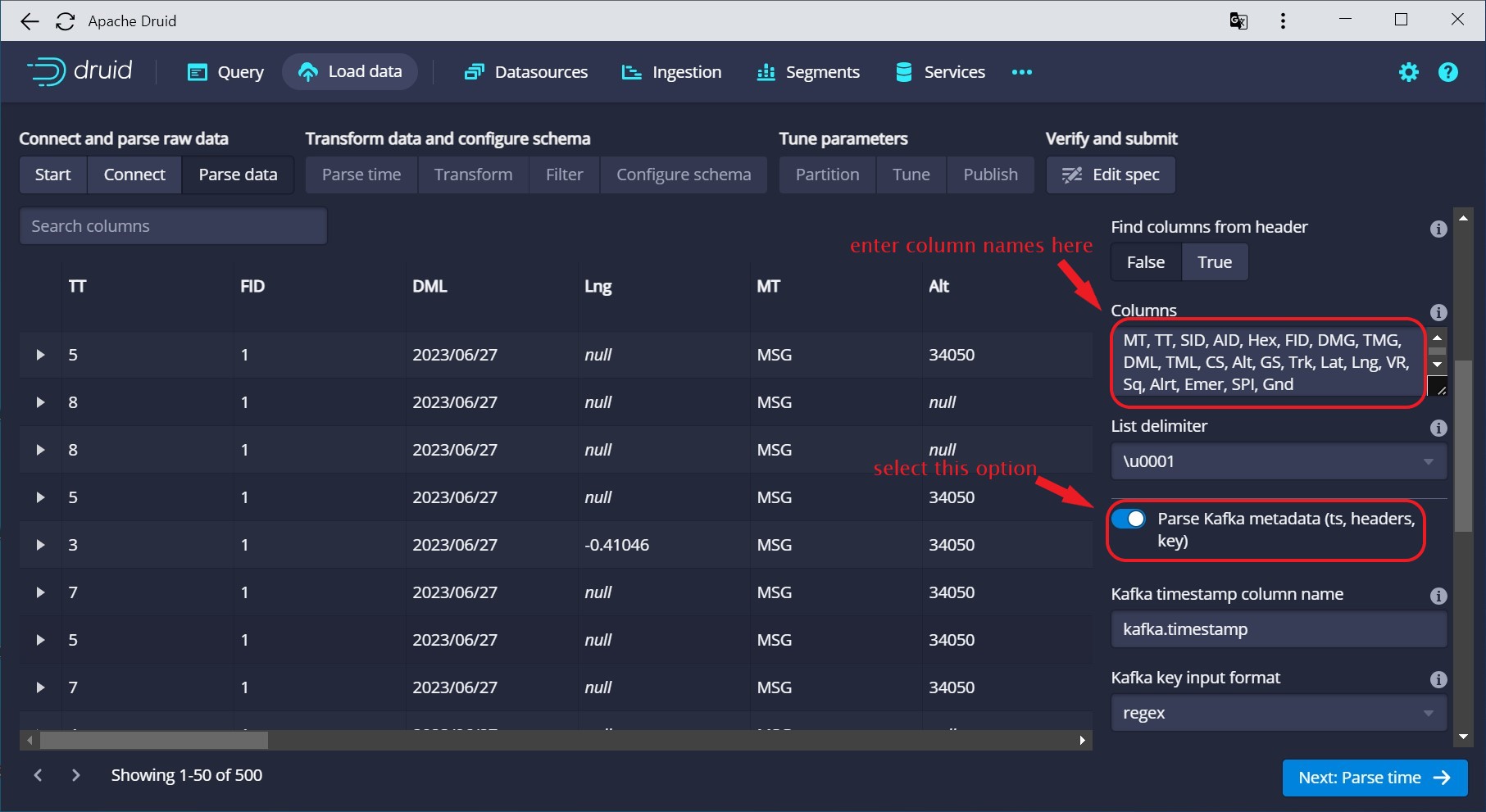Disable Parse Kafka metadata toggle
The width and height of the screenshot is (1486, 812).
coord(1129,519)
